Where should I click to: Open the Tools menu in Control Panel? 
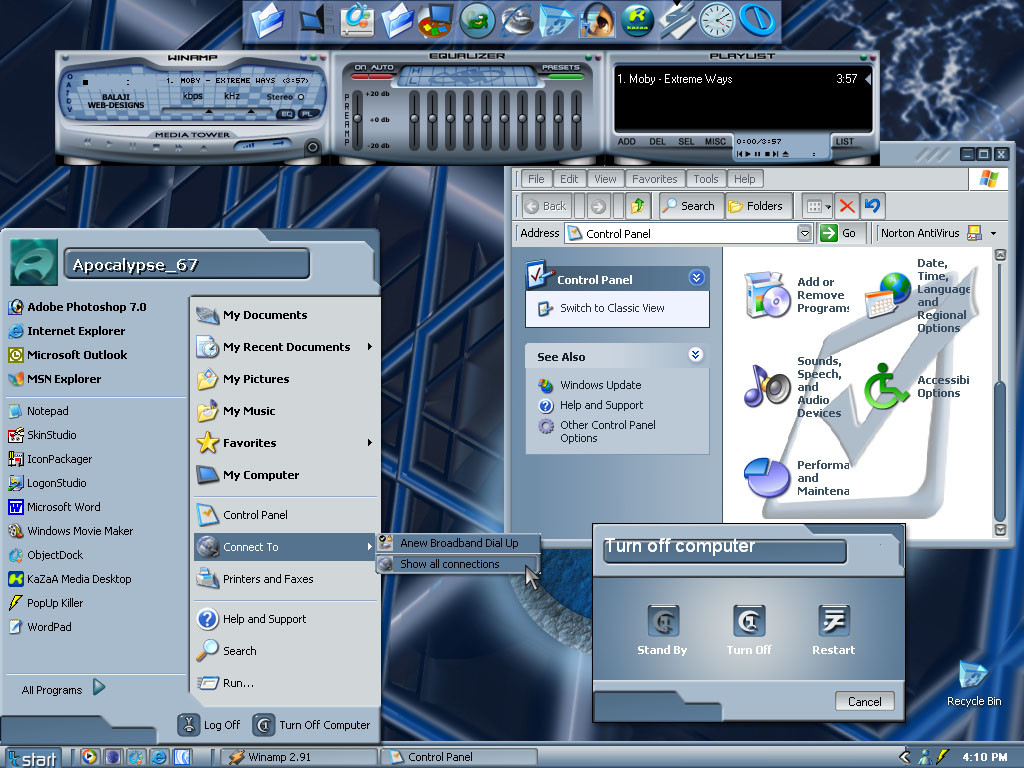click(705, 179)
